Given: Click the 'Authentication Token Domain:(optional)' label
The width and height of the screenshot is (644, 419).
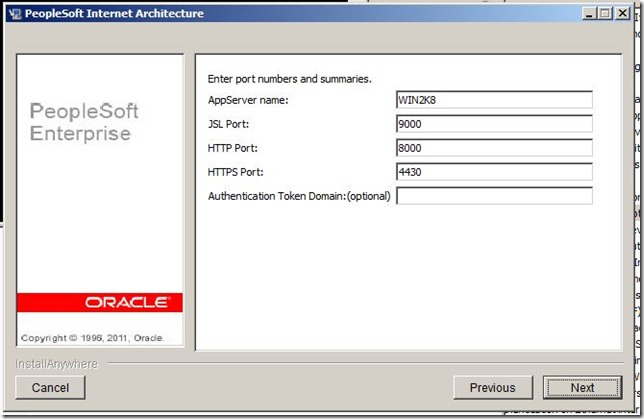Looking at the screenshot, I should pyautogui.click(x=299, y=196).
